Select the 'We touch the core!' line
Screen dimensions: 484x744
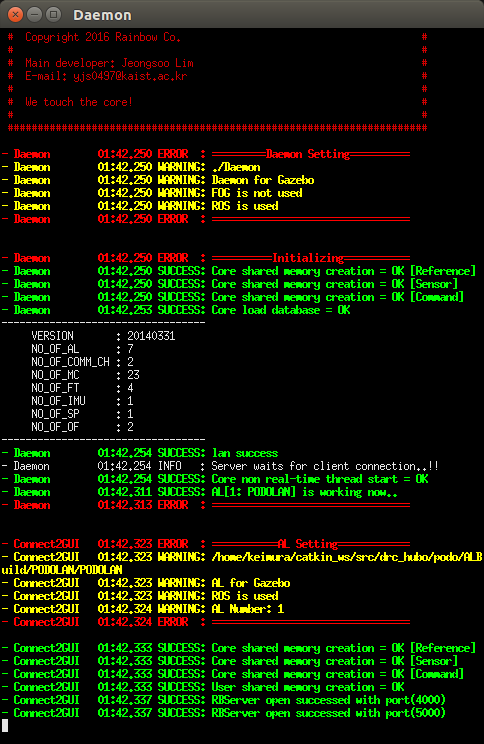79,102
